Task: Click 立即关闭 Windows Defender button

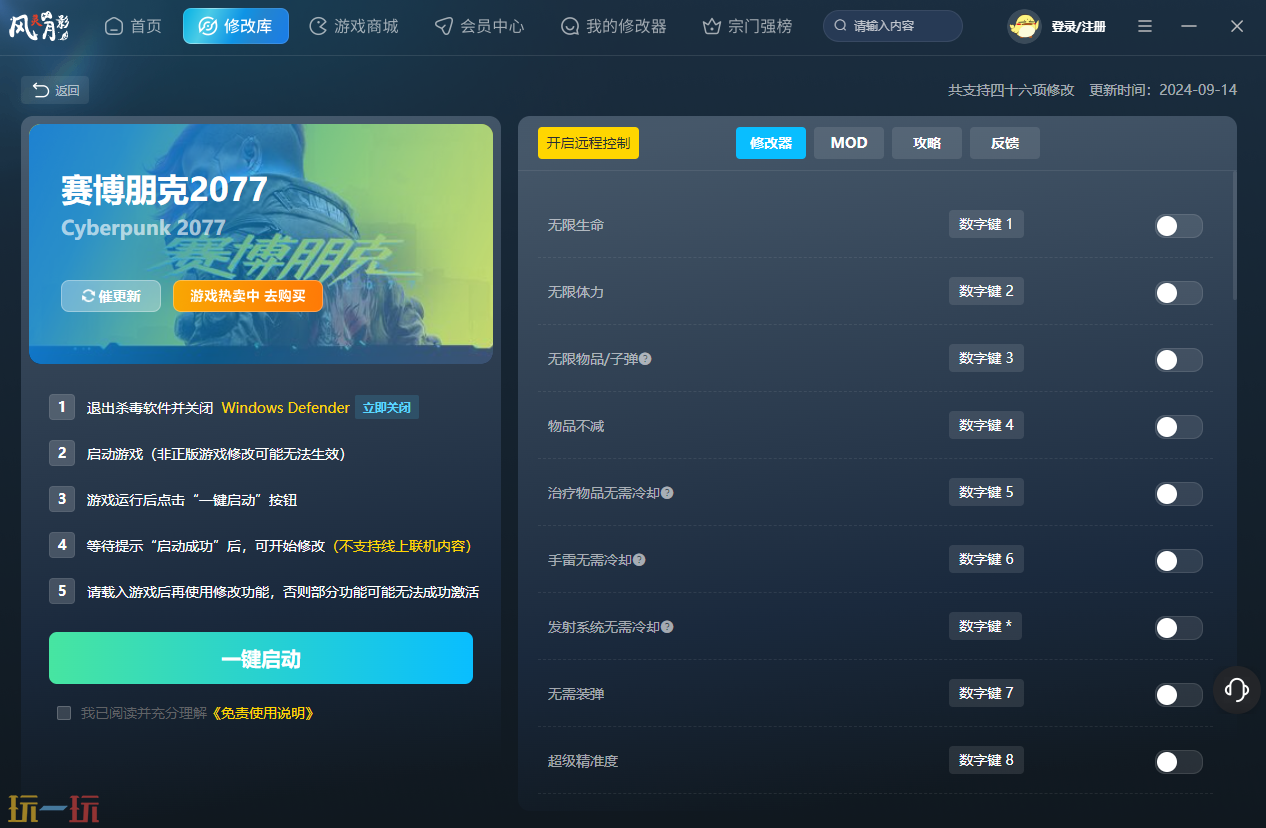Action: (387, 408)
